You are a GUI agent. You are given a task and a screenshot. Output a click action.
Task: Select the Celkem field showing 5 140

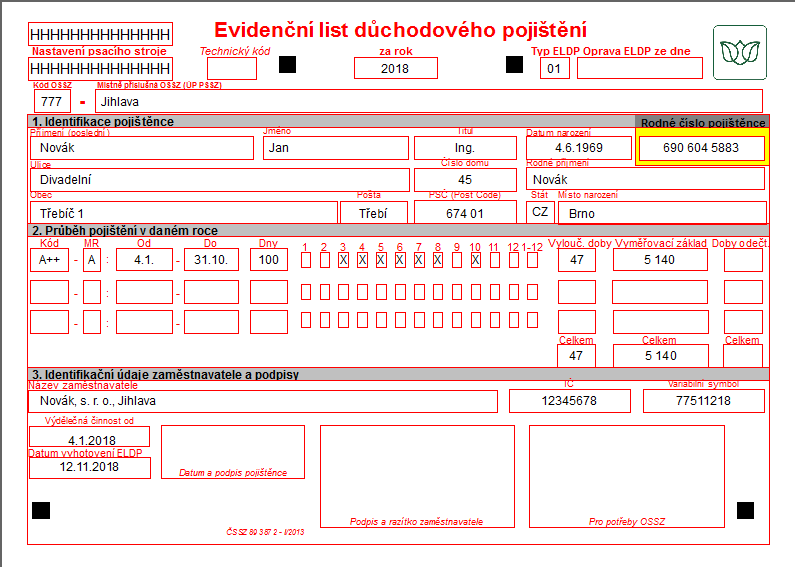tap(661, 356)
